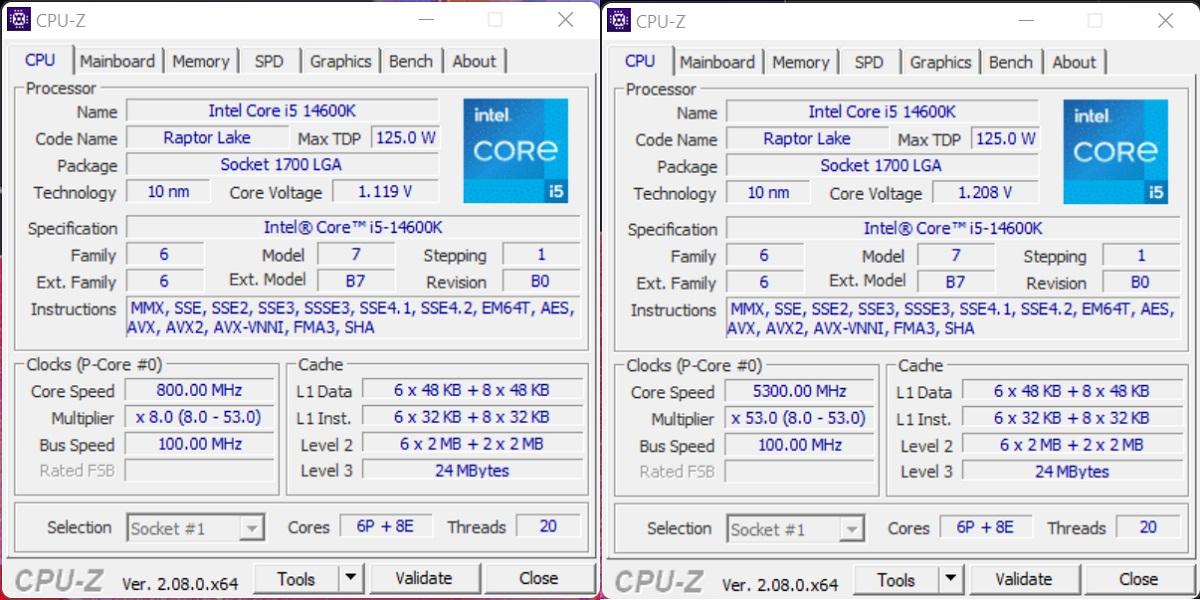Select the Core Voltage field showing 1.208 V

(986, 192)
